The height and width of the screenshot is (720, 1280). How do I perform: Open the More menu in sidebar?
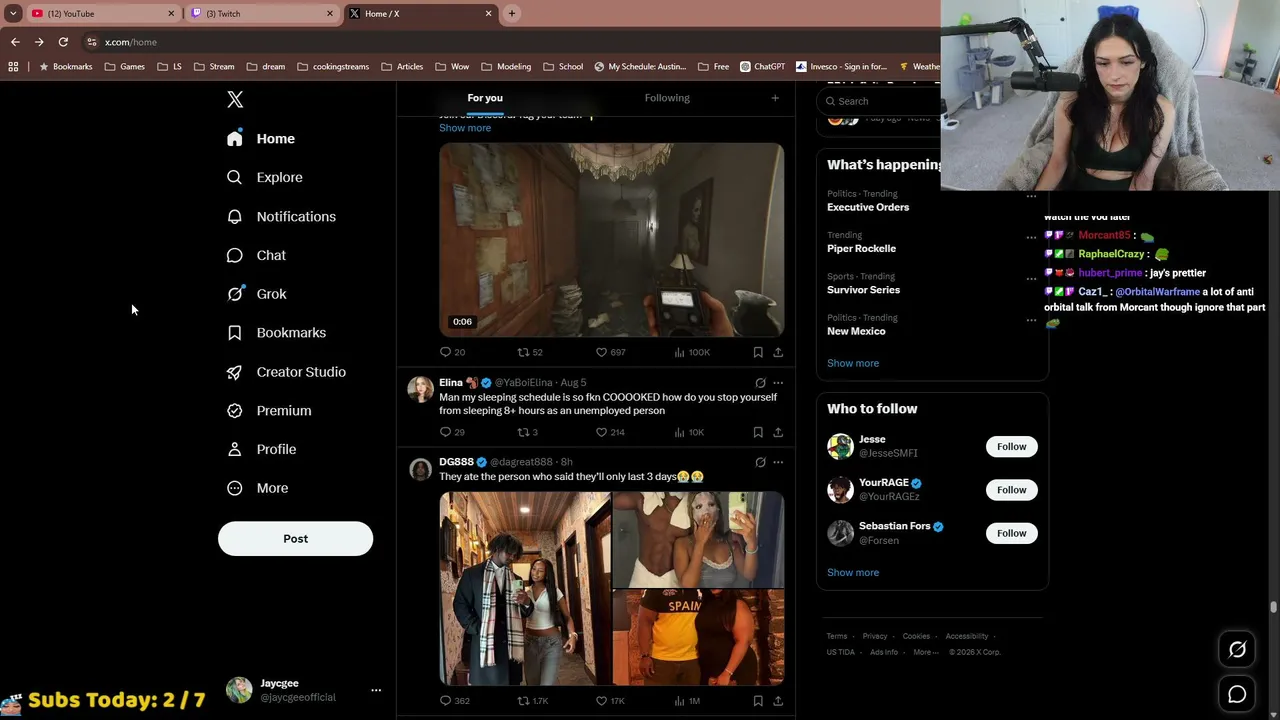[257, 488]
